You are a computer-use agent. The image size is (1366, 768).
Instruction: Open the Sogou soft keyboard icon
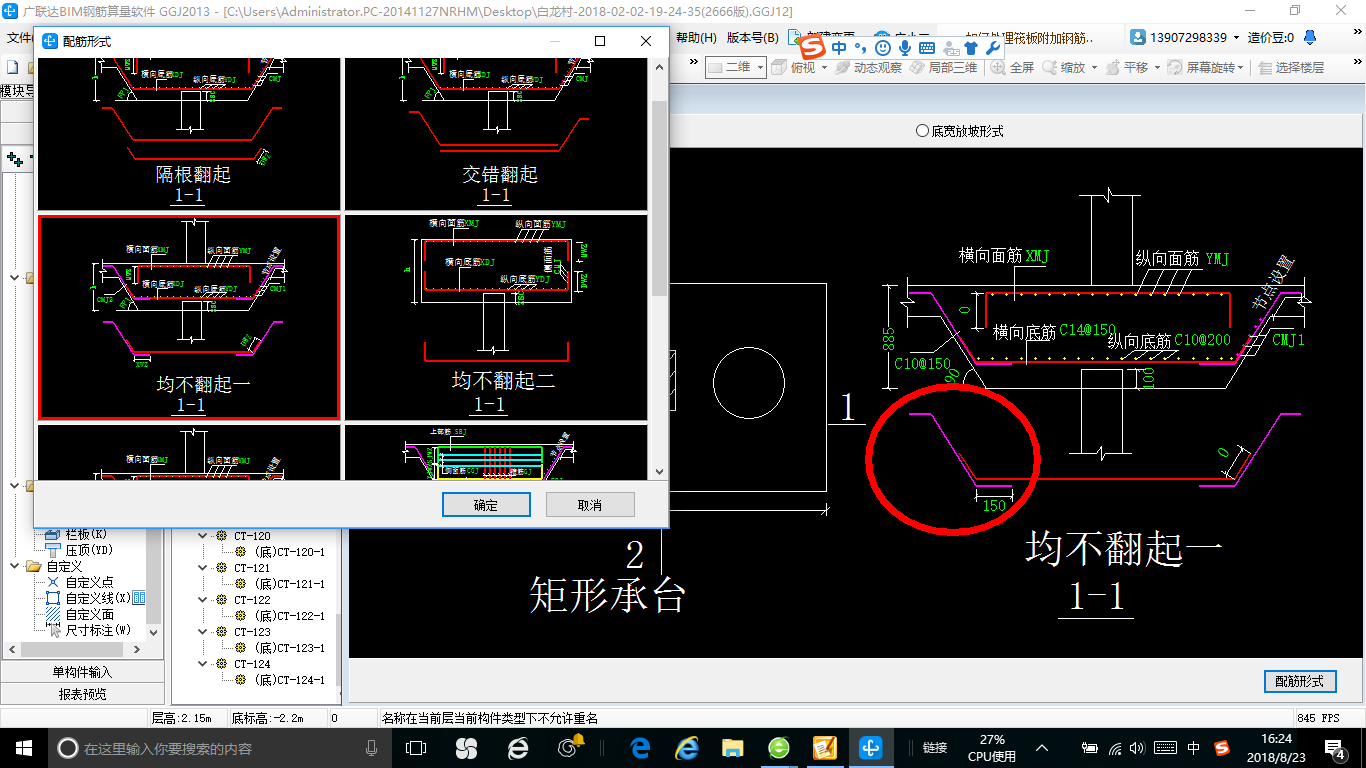(927, 47)
